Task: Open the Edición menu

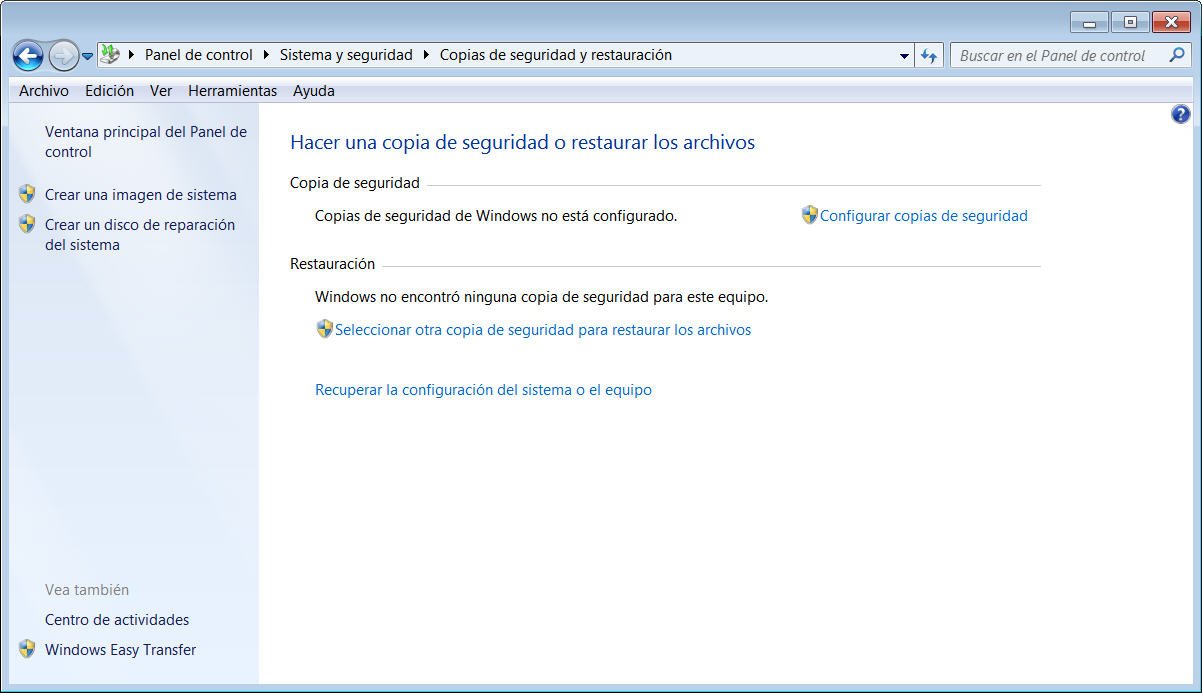Action: 109,91
